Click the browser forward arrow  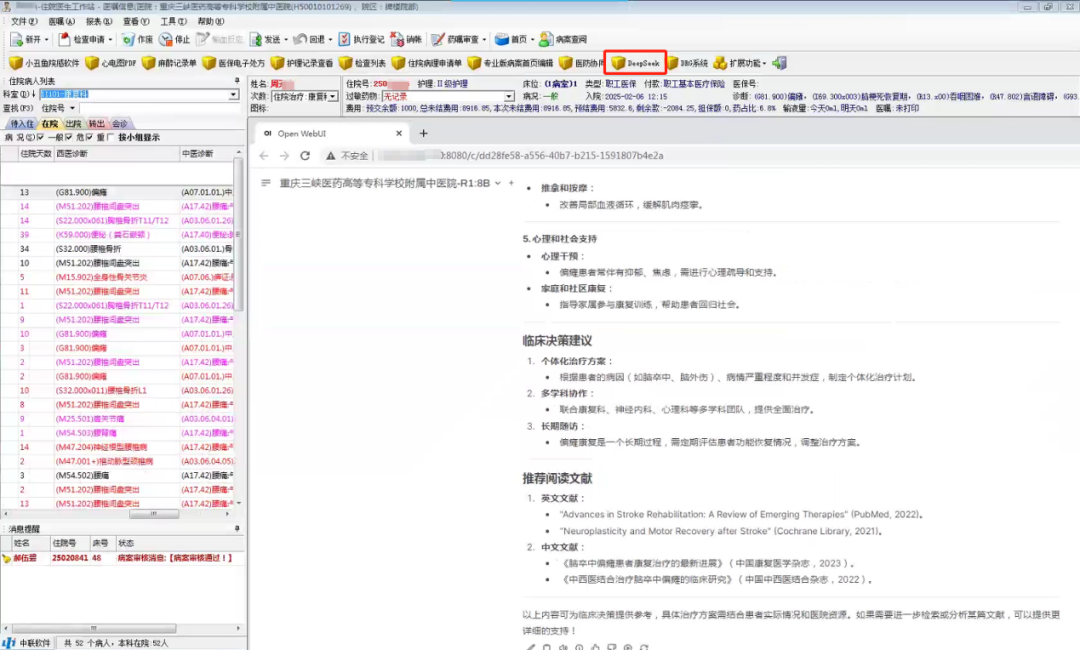[x=284, y=156]
